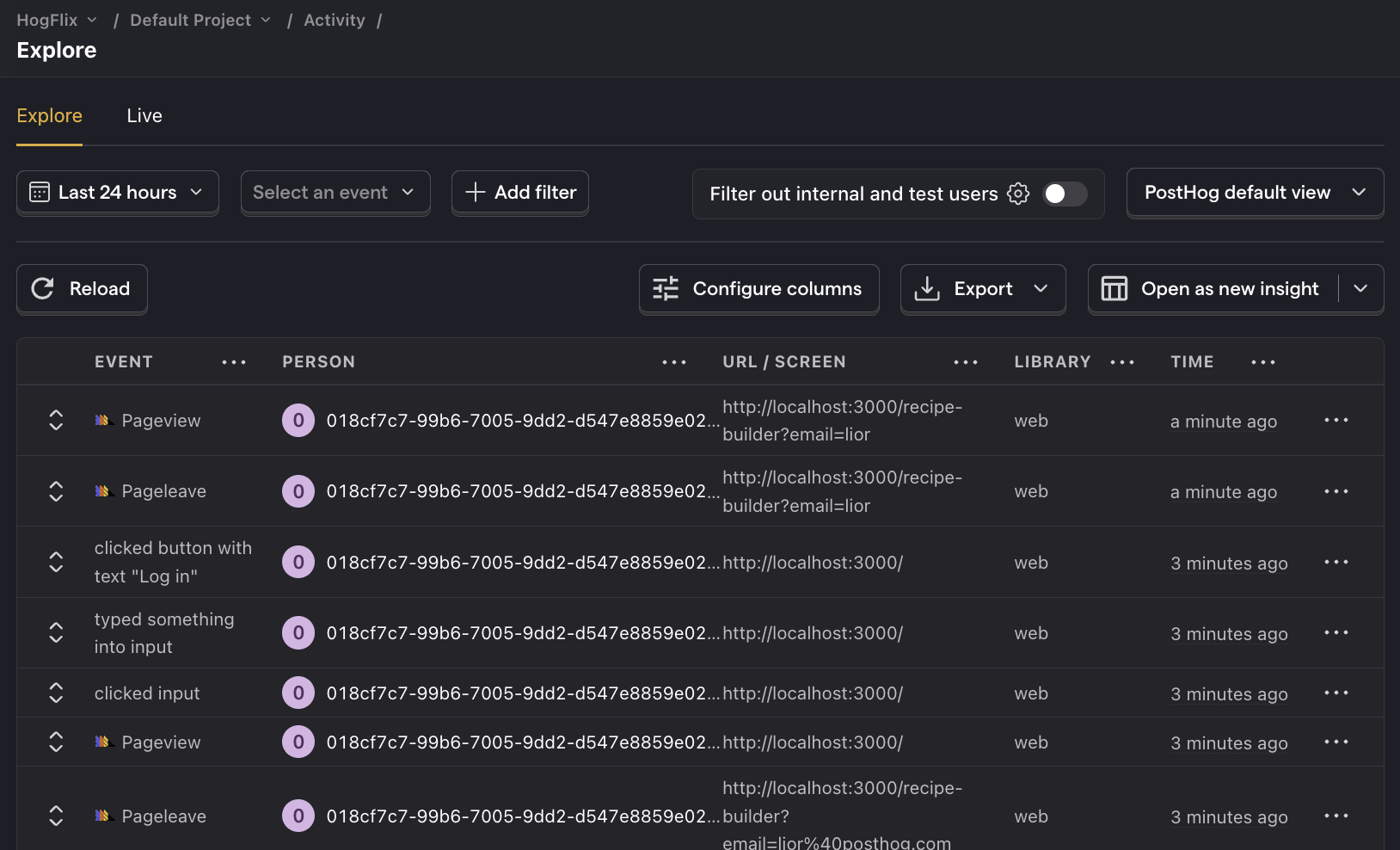Click Open as new insight

point(1214,289)
